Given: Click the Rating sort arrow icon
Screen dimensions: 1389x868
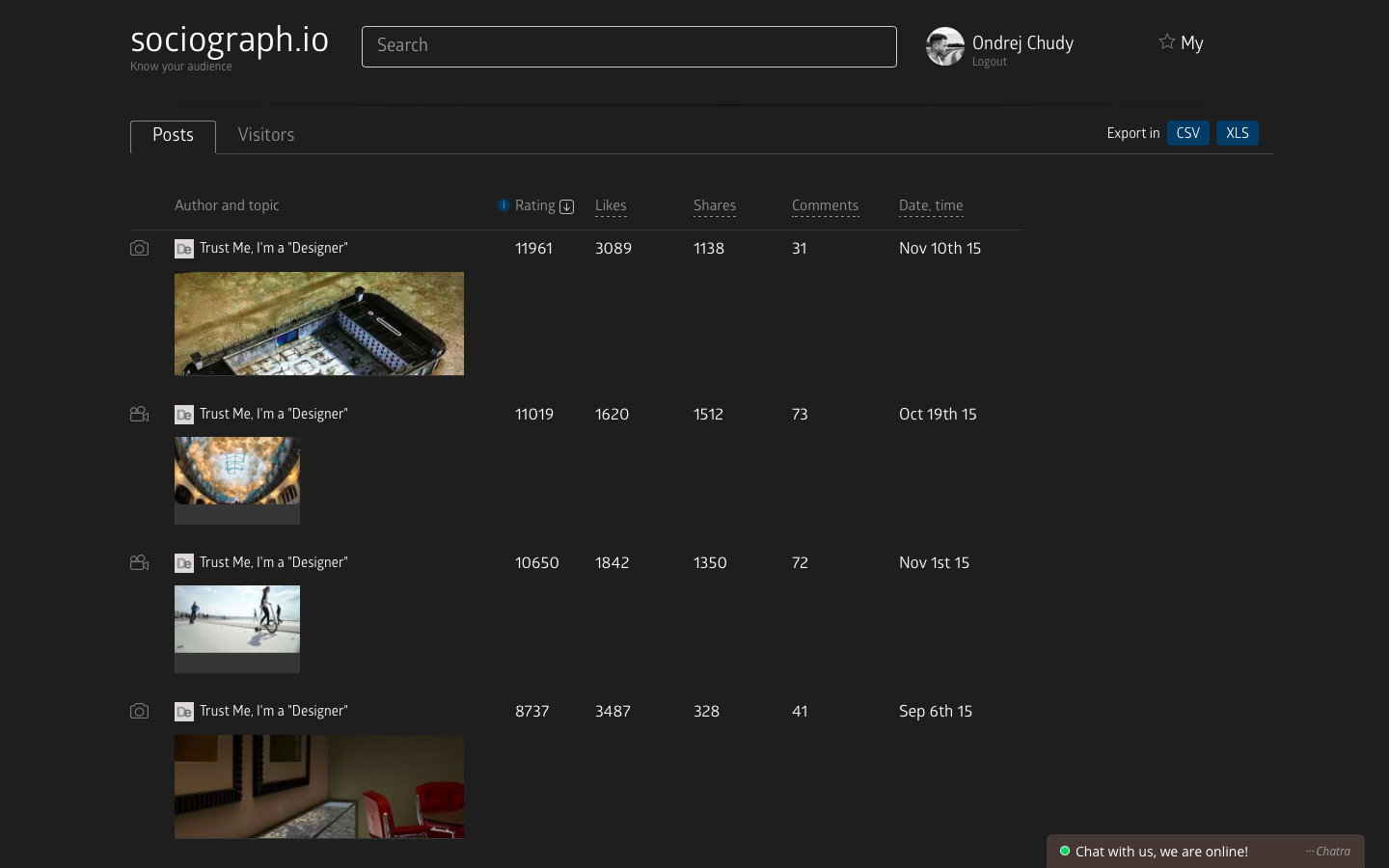Looking at the screenshot, I should coord(567,206).
